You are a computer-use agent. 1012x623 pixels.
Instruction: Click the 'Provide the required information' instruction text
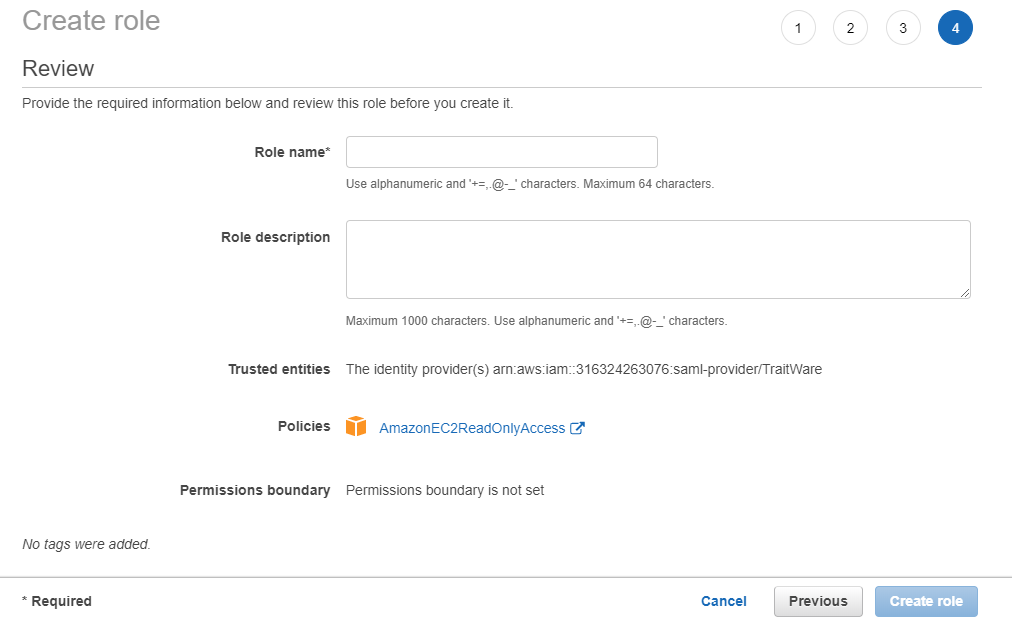tap(268, 103)
